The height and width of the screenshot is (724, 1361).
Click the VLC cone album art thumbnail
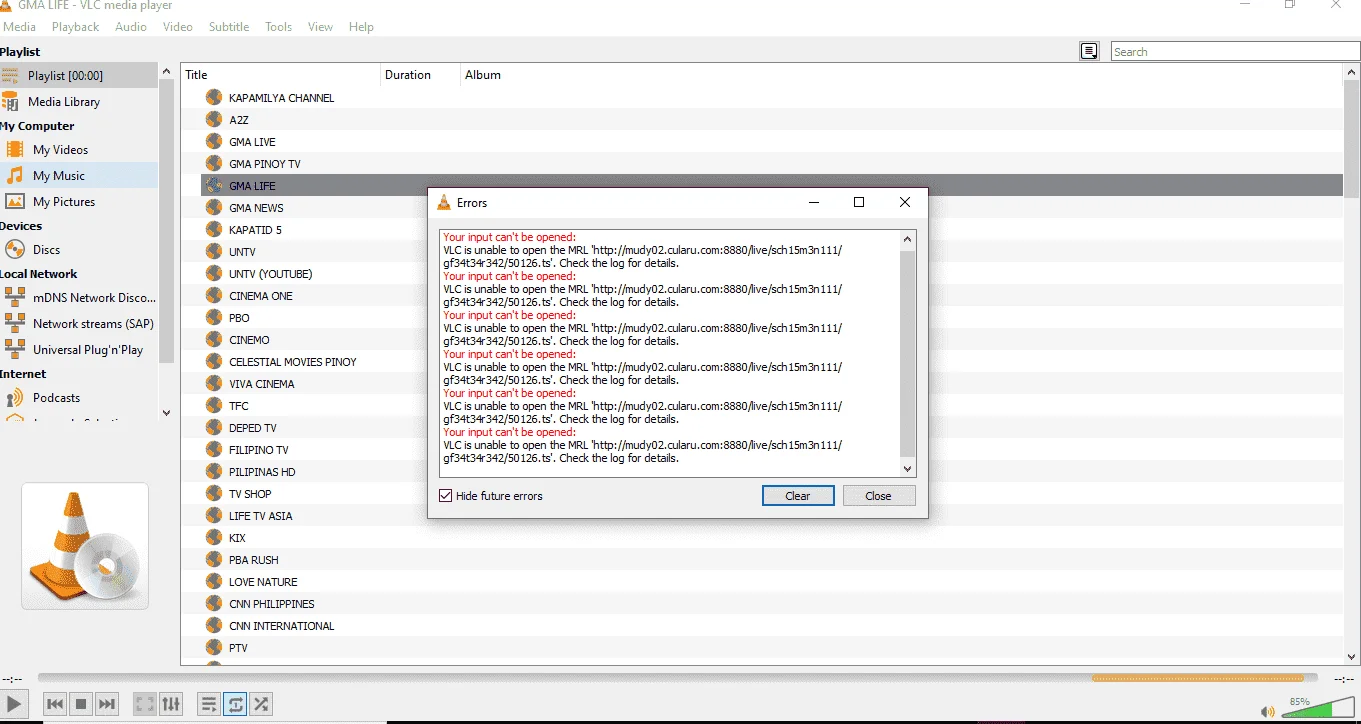tap(85, 546)
